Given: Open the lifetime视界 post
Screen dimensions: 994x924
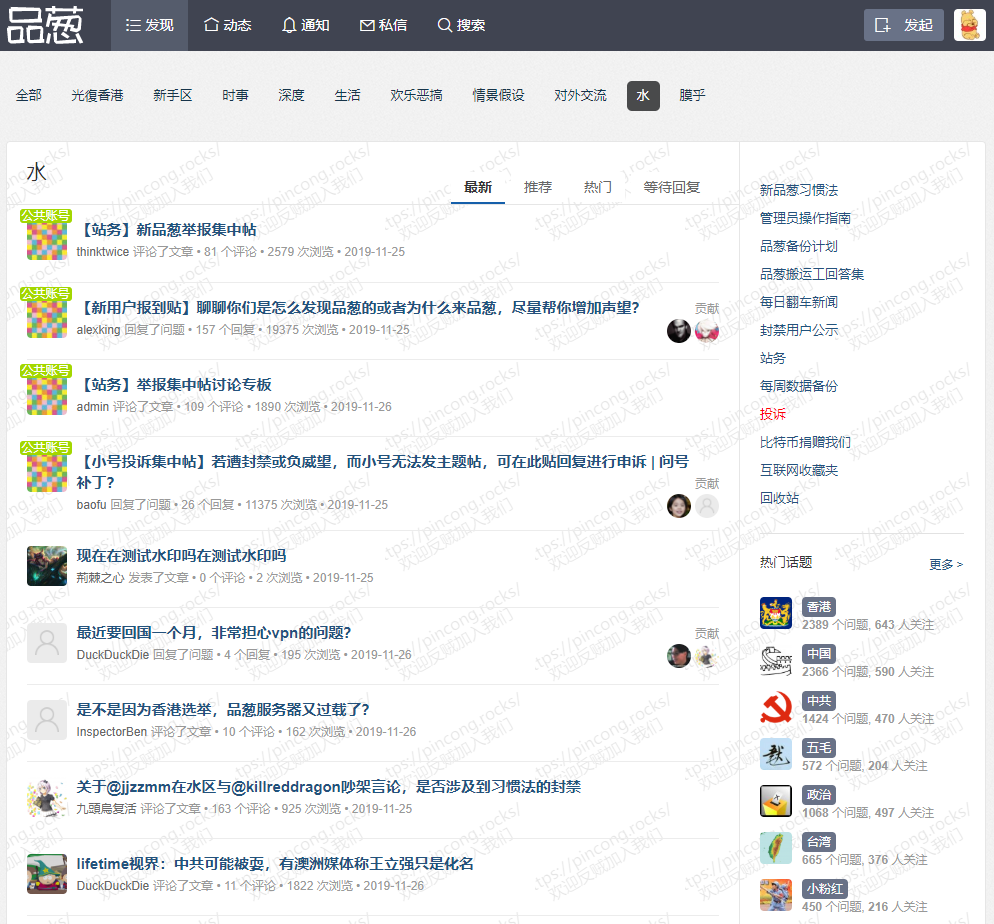Looking at the screenshot, I should pyautogui.click(x=275, y=864).
